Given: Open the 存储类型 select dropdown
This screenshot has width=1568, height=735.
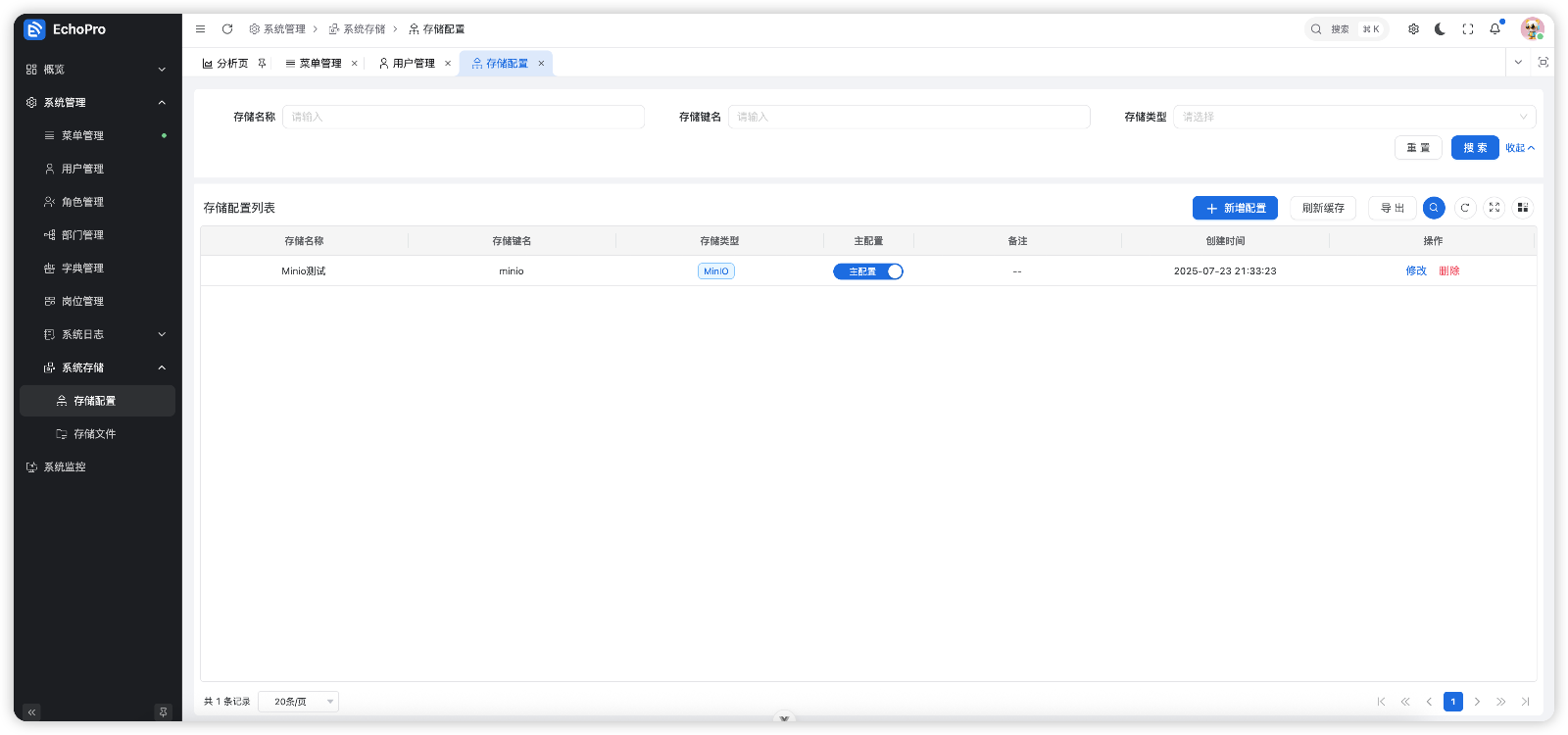Looking at the screenshot, I should 1353,117.
